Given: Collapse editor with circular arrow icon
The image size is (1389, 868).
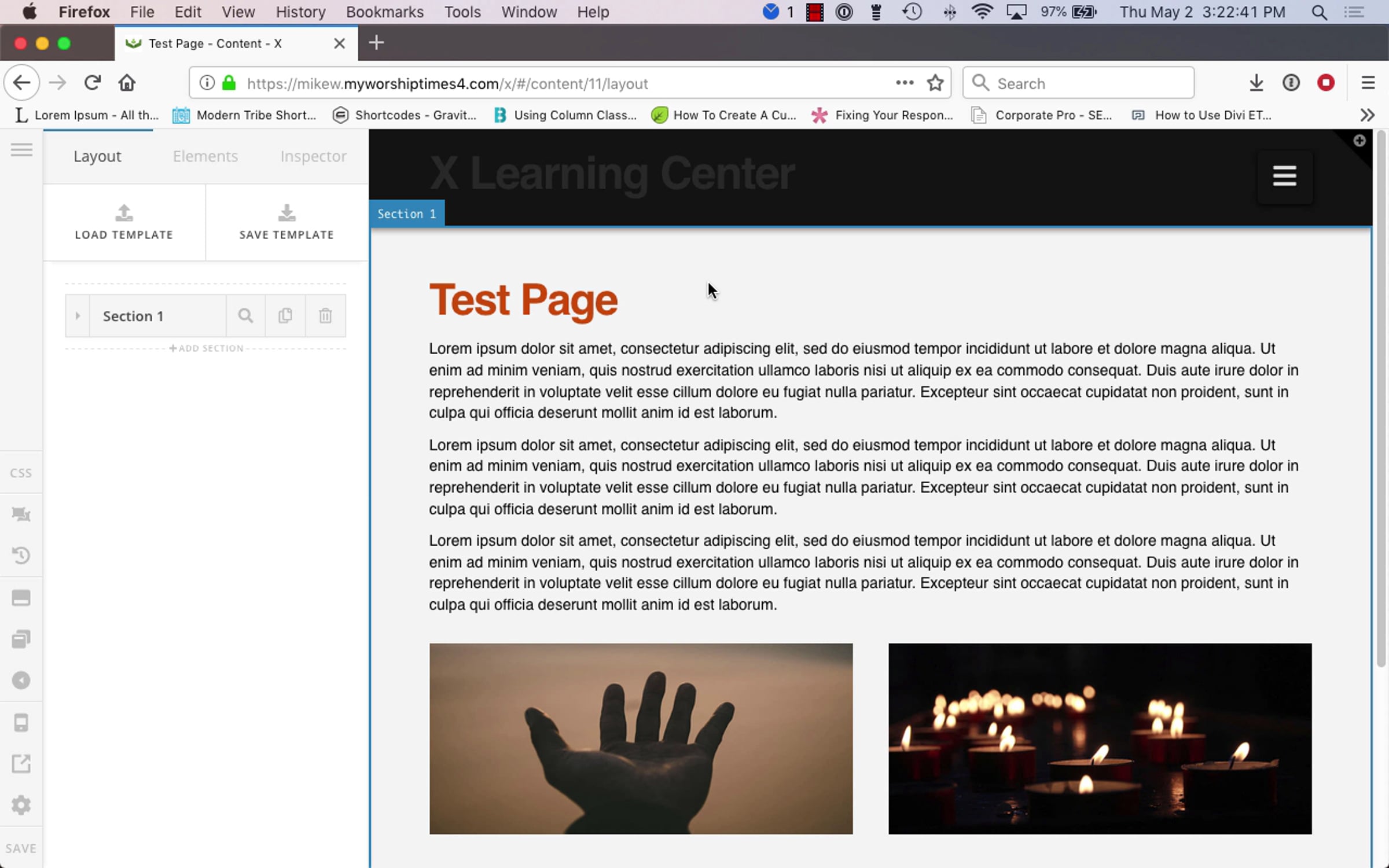Looking at the screenshot, I should pyautogui.click(x=21, y=681).
